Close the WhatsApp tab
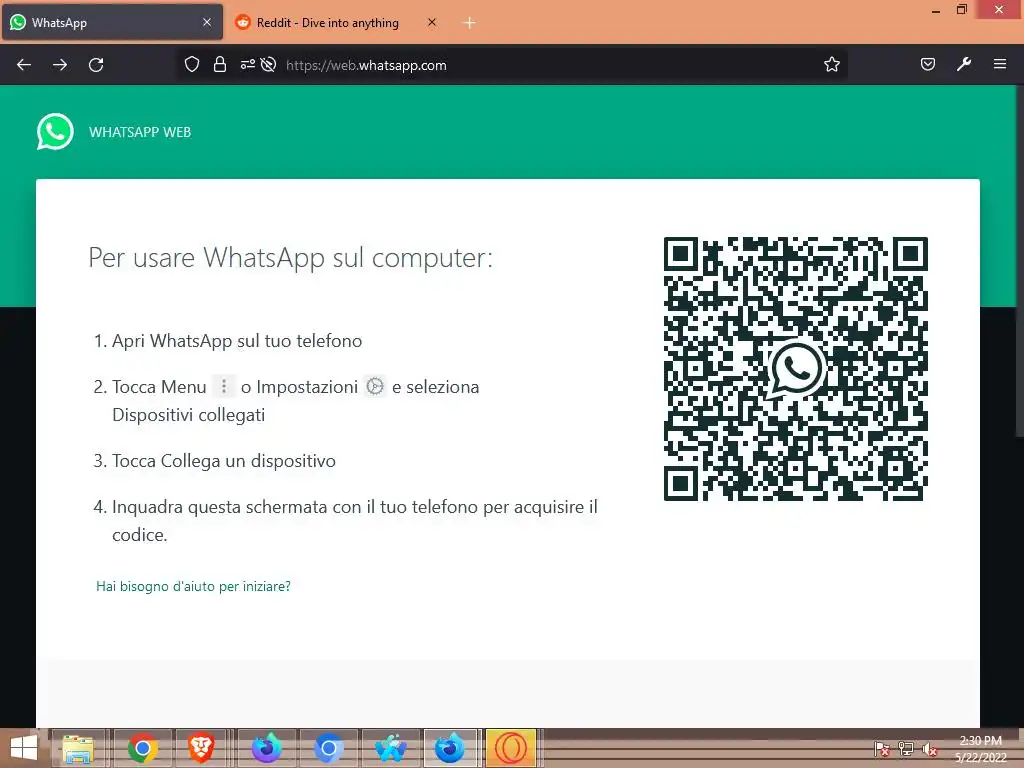Viewport: 1024px width, 768px height. coord(207,22)
